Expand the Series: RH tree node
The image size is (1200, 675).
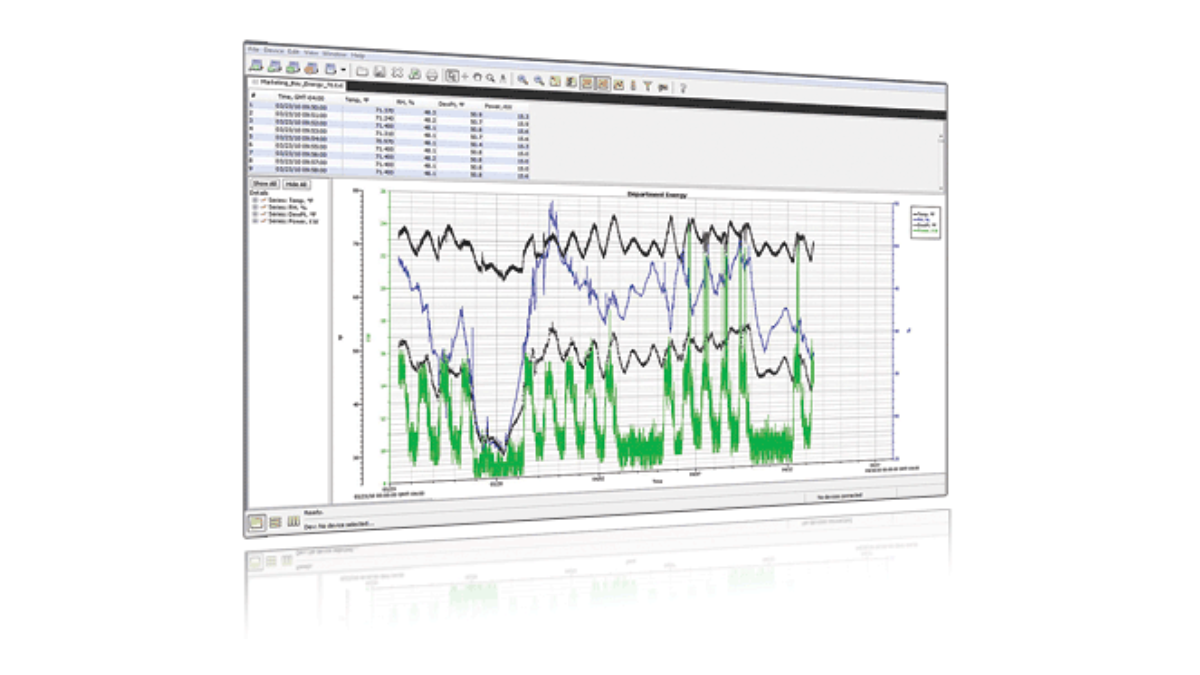click(254, 206)
